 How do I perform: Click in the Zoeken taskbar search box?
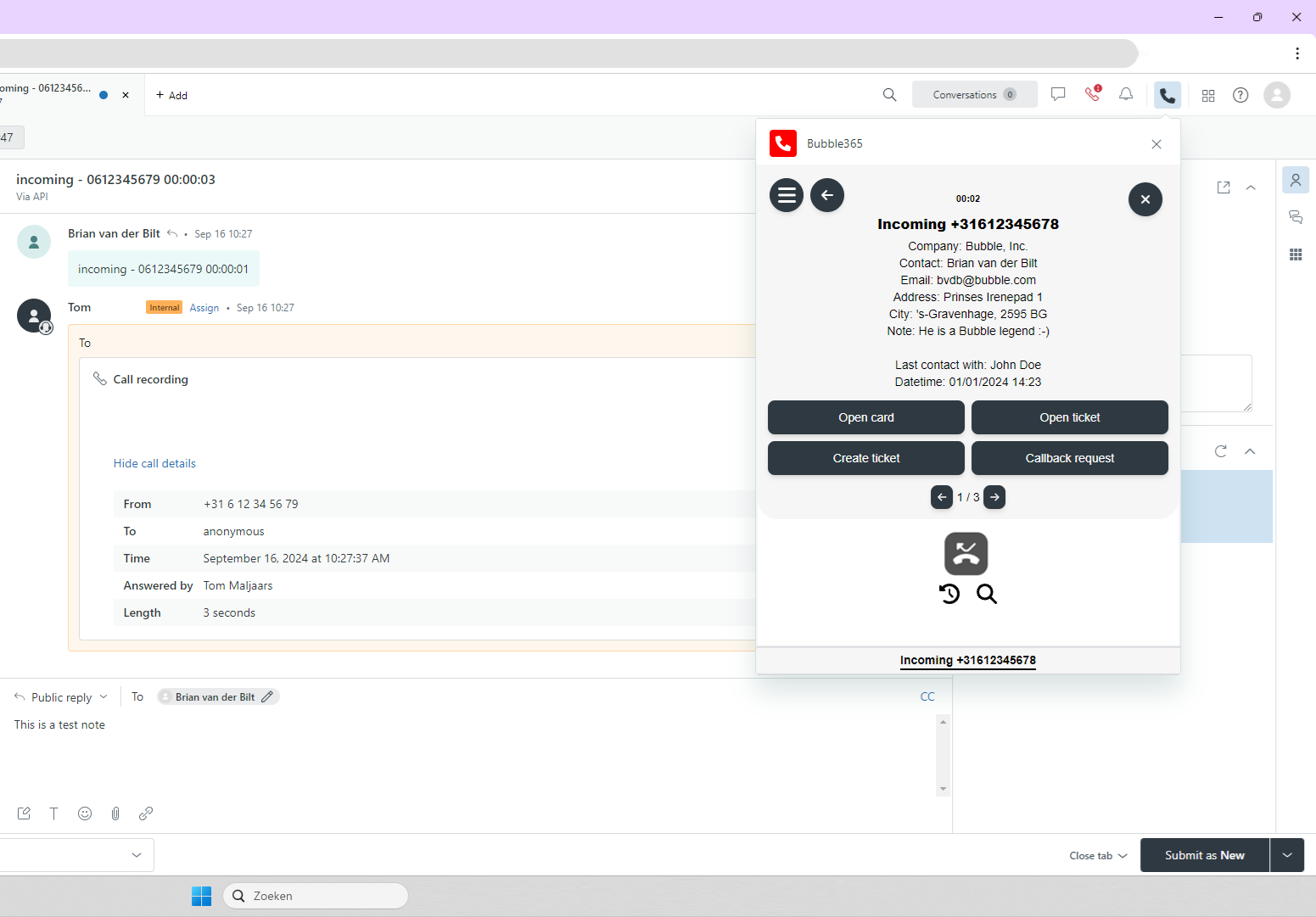[316, 896]
